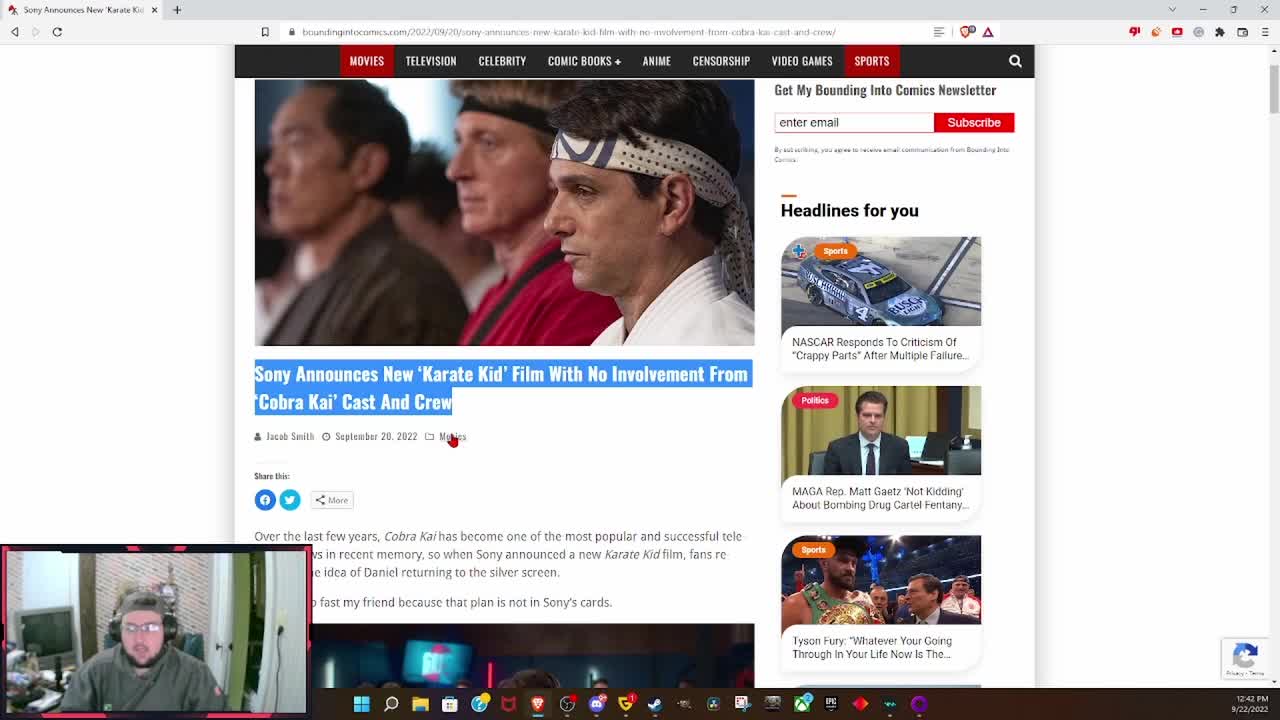
Task: Go to the Censorship section
Action: (x=721, y=61)
